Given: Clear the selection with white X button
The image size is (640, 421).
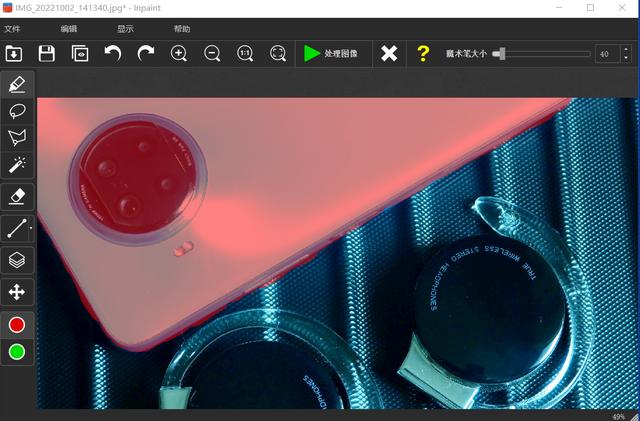Looking at the screenshot, I should click(x=389, y=53).
